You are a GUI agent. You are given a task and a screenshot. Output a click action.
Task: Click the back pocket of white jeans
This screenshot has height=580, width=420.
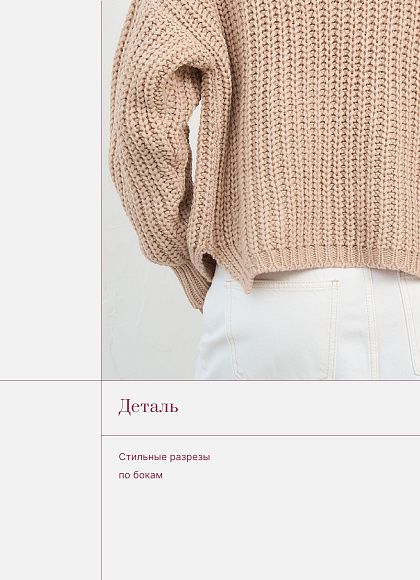[x=283, y=326]
